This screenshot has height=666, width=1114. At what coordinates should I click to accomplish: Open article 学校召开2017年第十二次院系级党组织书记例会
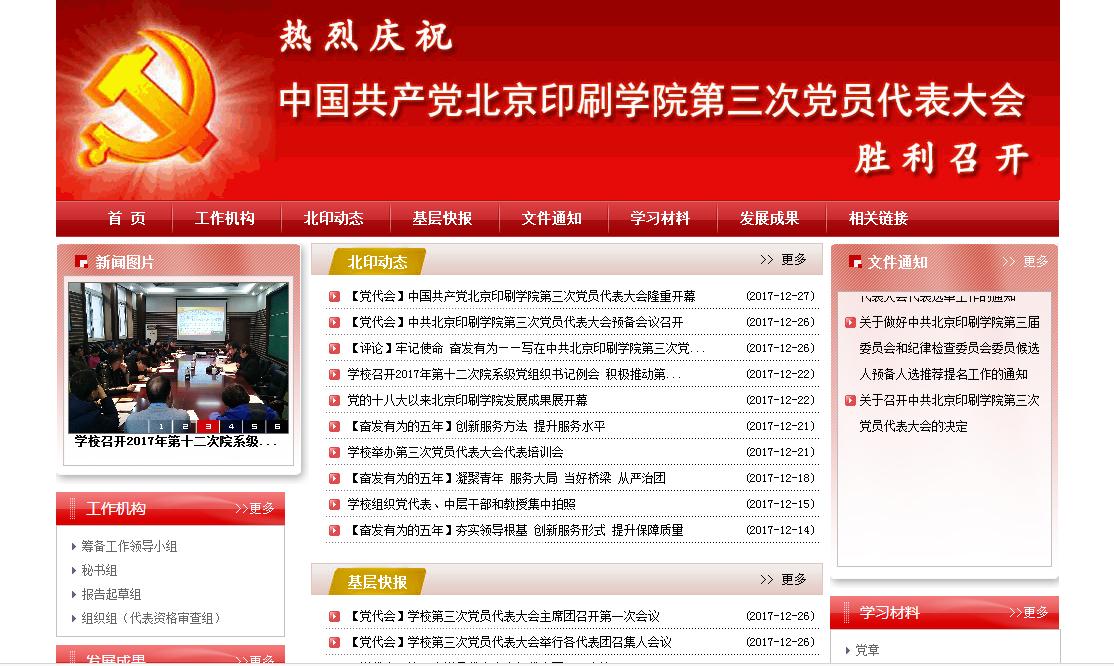coord(514,374)
